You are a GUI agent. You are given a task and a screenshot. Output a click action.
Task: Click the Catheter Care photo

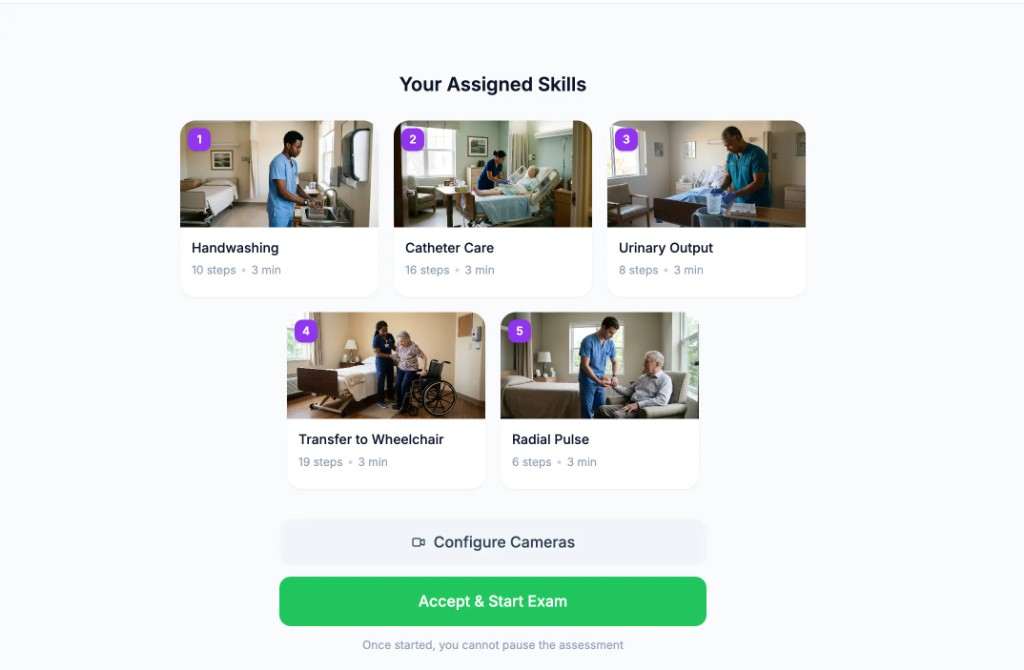pyautogui.click(x=492, y=173)
